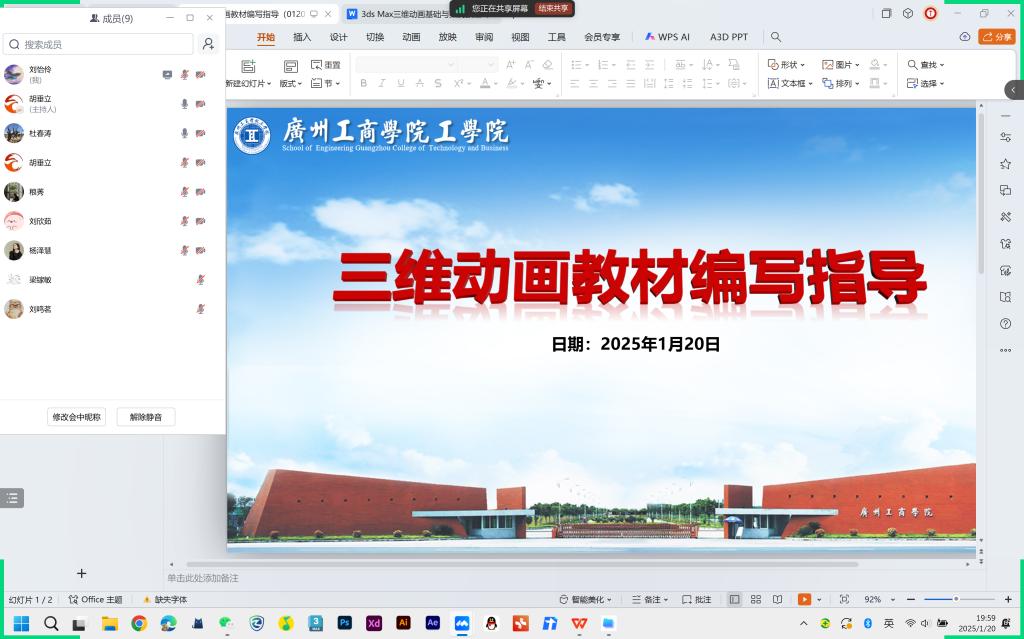Open Photoshop from the taskbar
Screen dimensions: 1024x639
[x=345, y=623]
